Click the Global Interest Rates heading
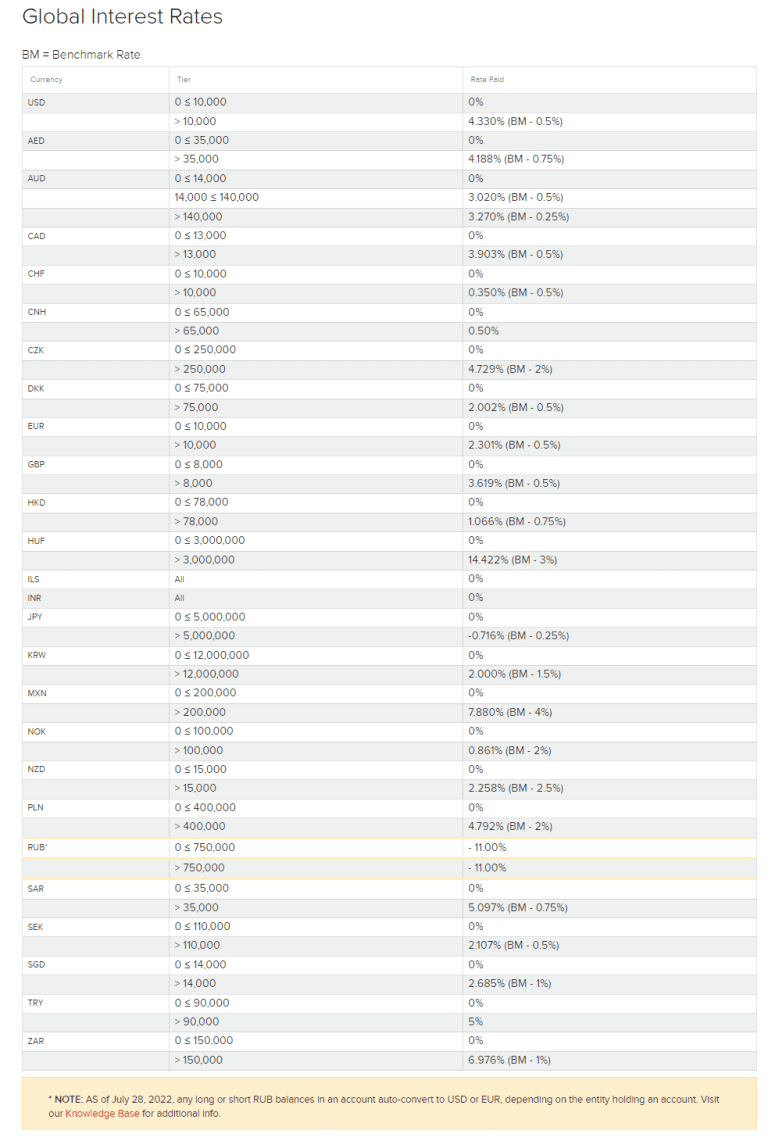The width and height of the screenshot is (768, 1141). click(x=122, y=17)
